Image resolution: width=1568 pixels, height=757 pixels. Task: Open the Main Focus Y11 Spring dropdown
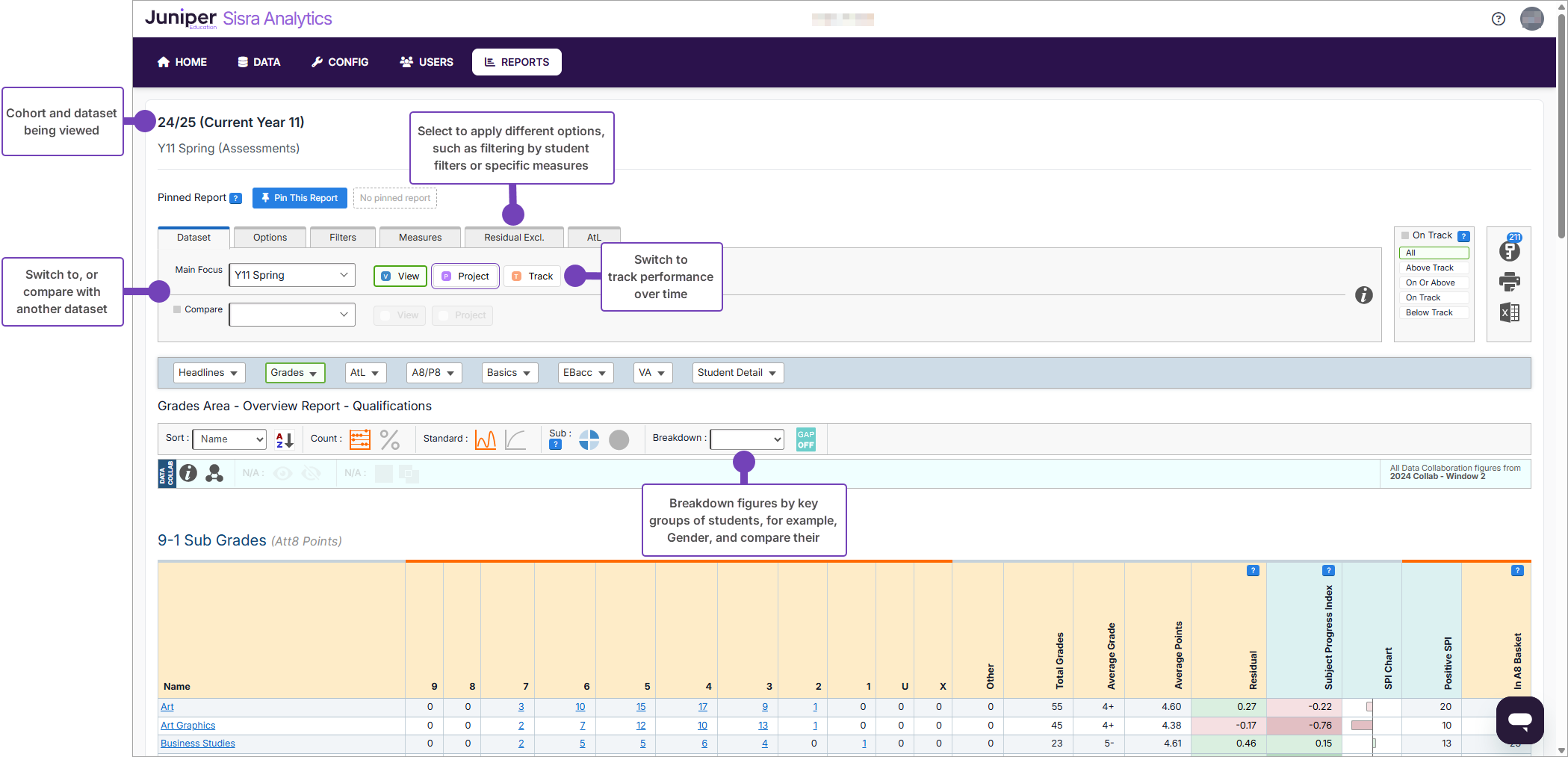click(x=291, y=275)
